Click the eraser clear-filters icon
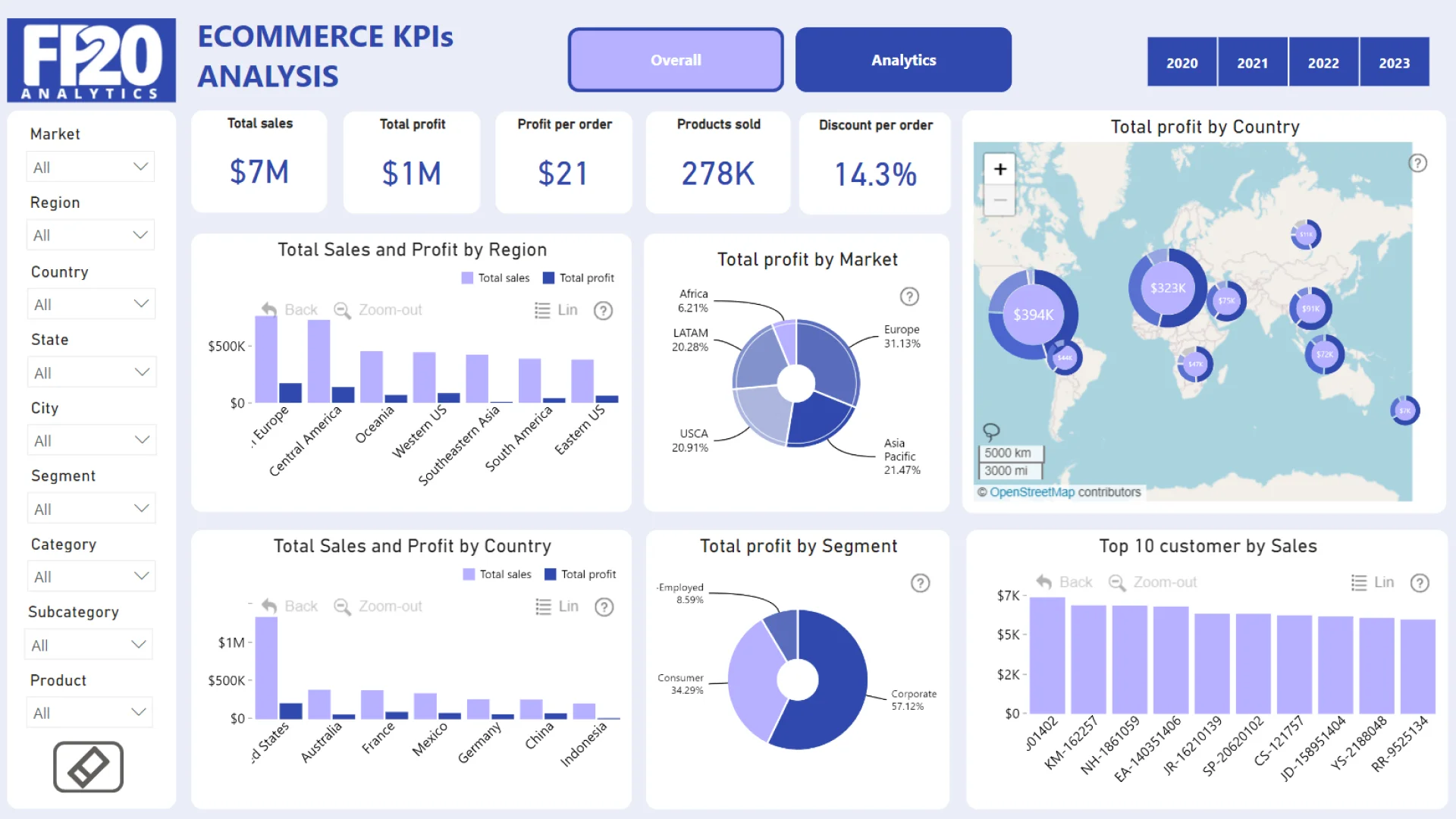Image resolution: width=1456 pixels, height=819 pixels. (88, 767)
